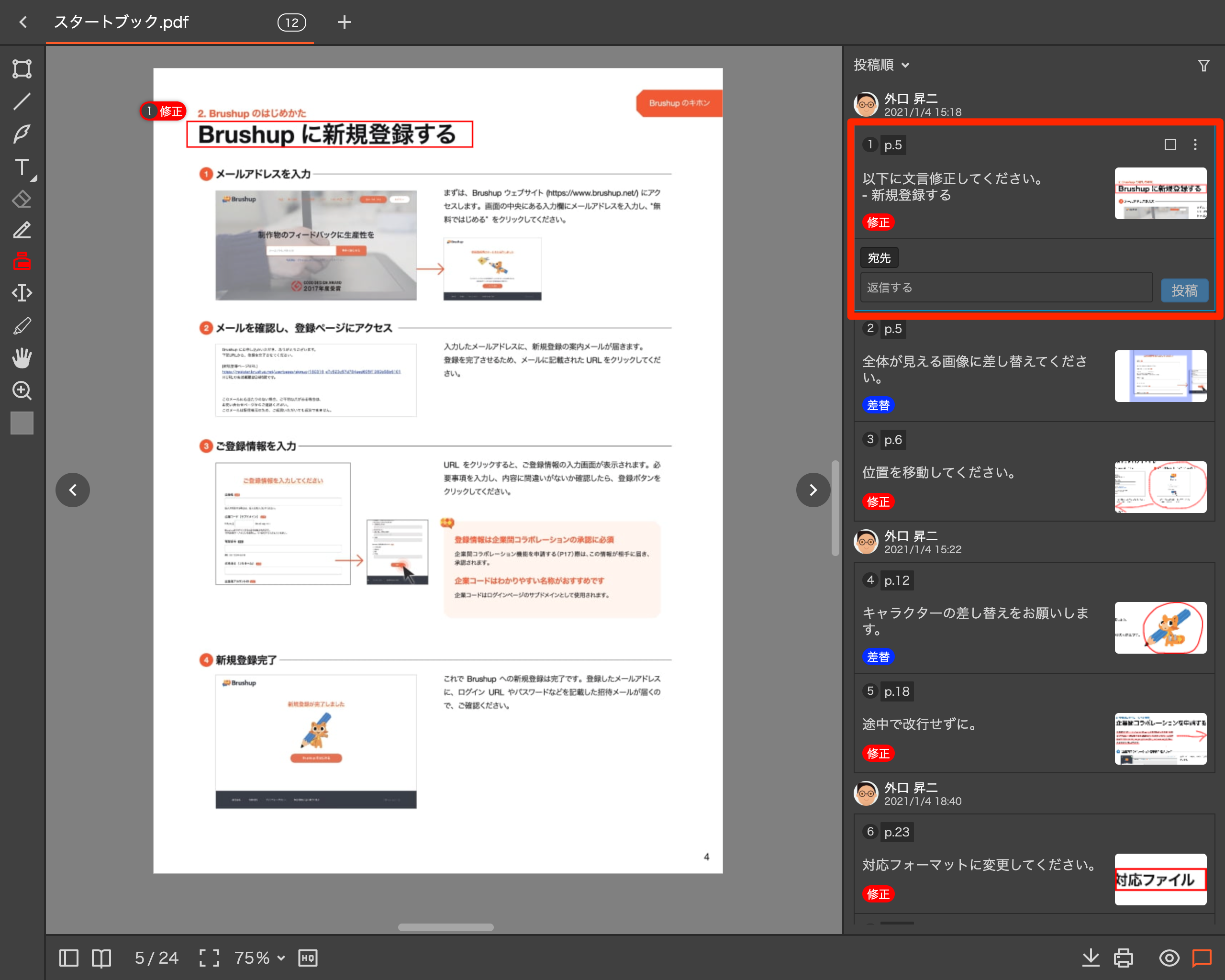Select the rectangle annotation tool

click(x=22, y=69)
